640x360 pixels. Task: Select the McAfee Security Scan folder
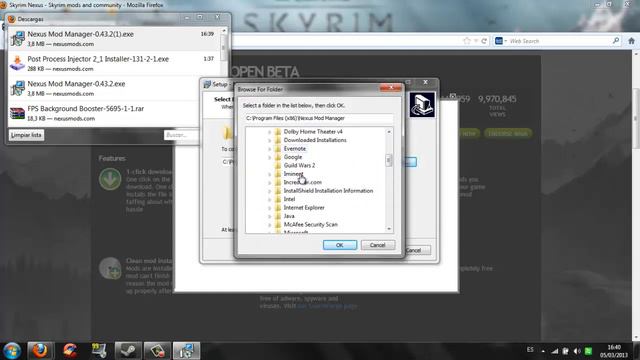(311, 224)
